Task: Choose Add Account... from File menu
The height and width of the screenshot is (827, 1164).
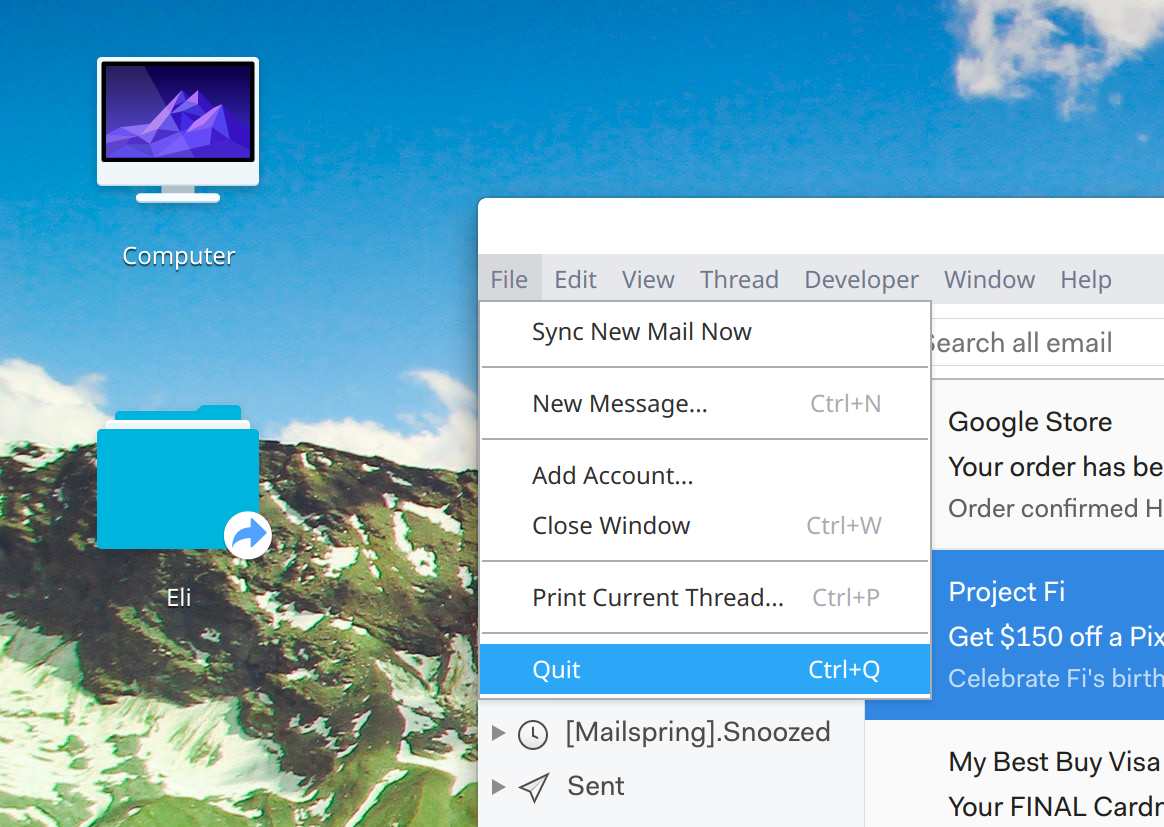Action: pos(705,476)
